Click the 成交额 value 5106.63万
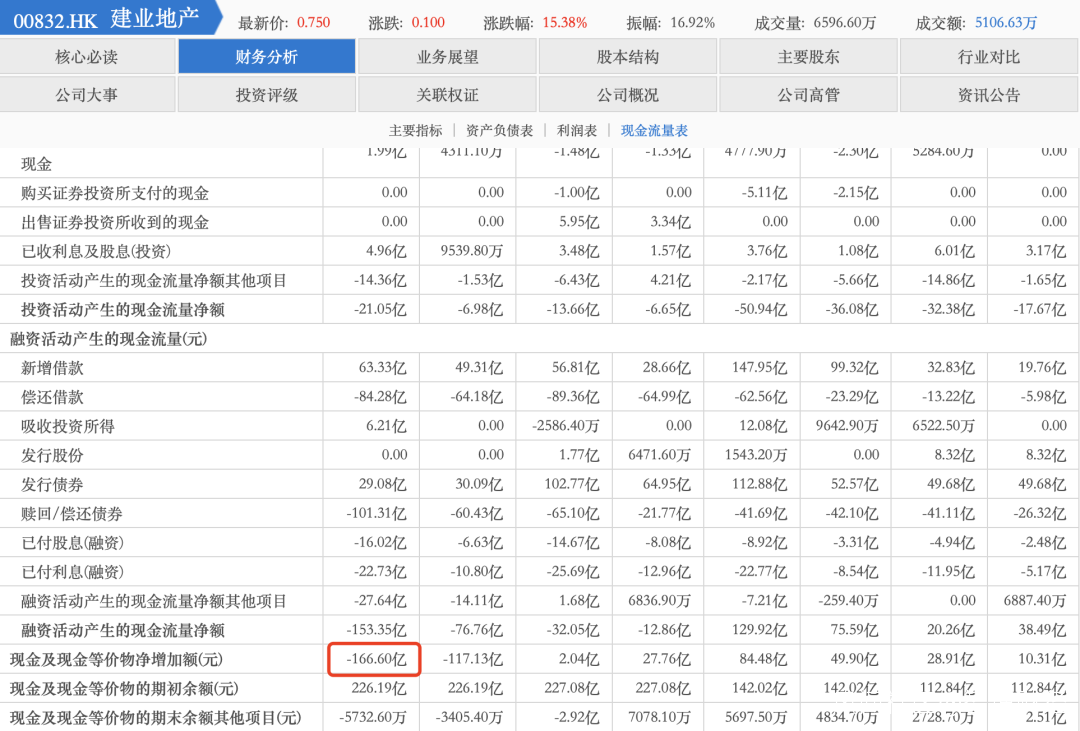The image size is (1080, 731). pos(1006,23)
